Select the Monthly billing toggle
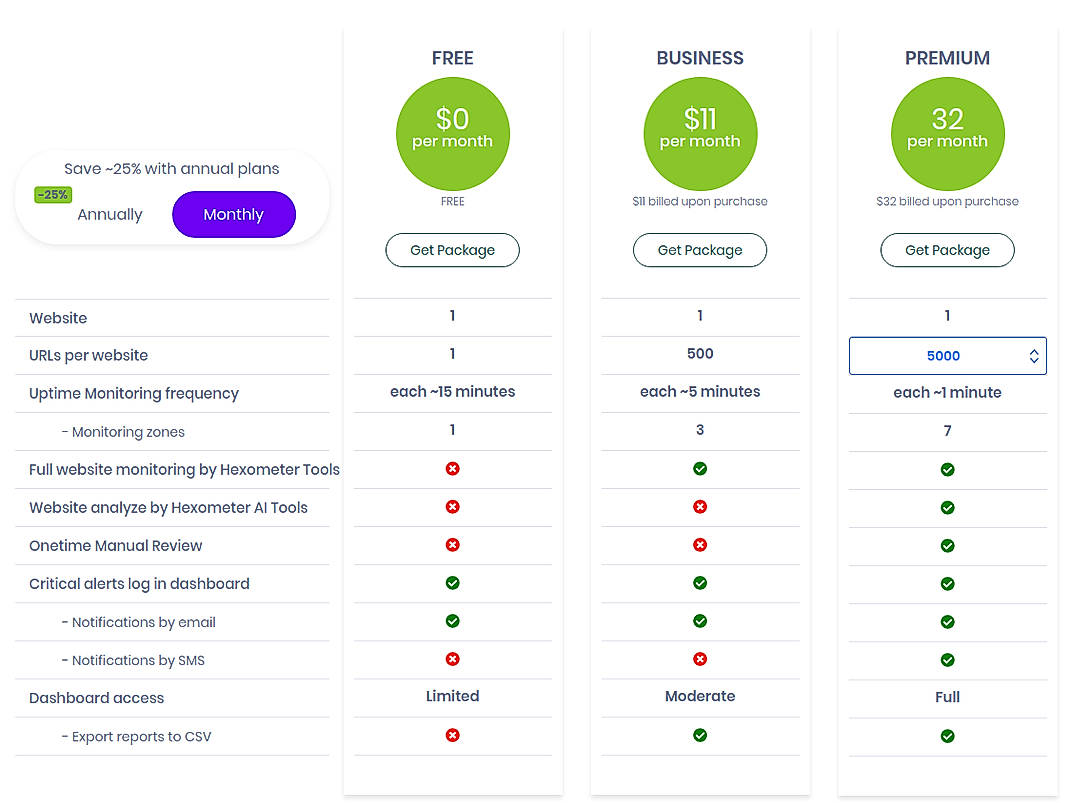 (x=233, y=214)
